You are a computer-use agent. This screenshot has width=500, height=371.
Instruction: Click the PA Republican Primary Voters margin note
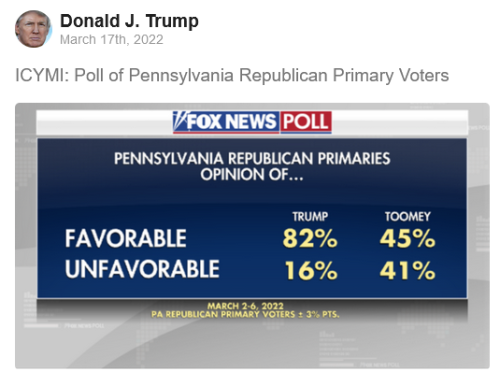[x=245, y=314]
